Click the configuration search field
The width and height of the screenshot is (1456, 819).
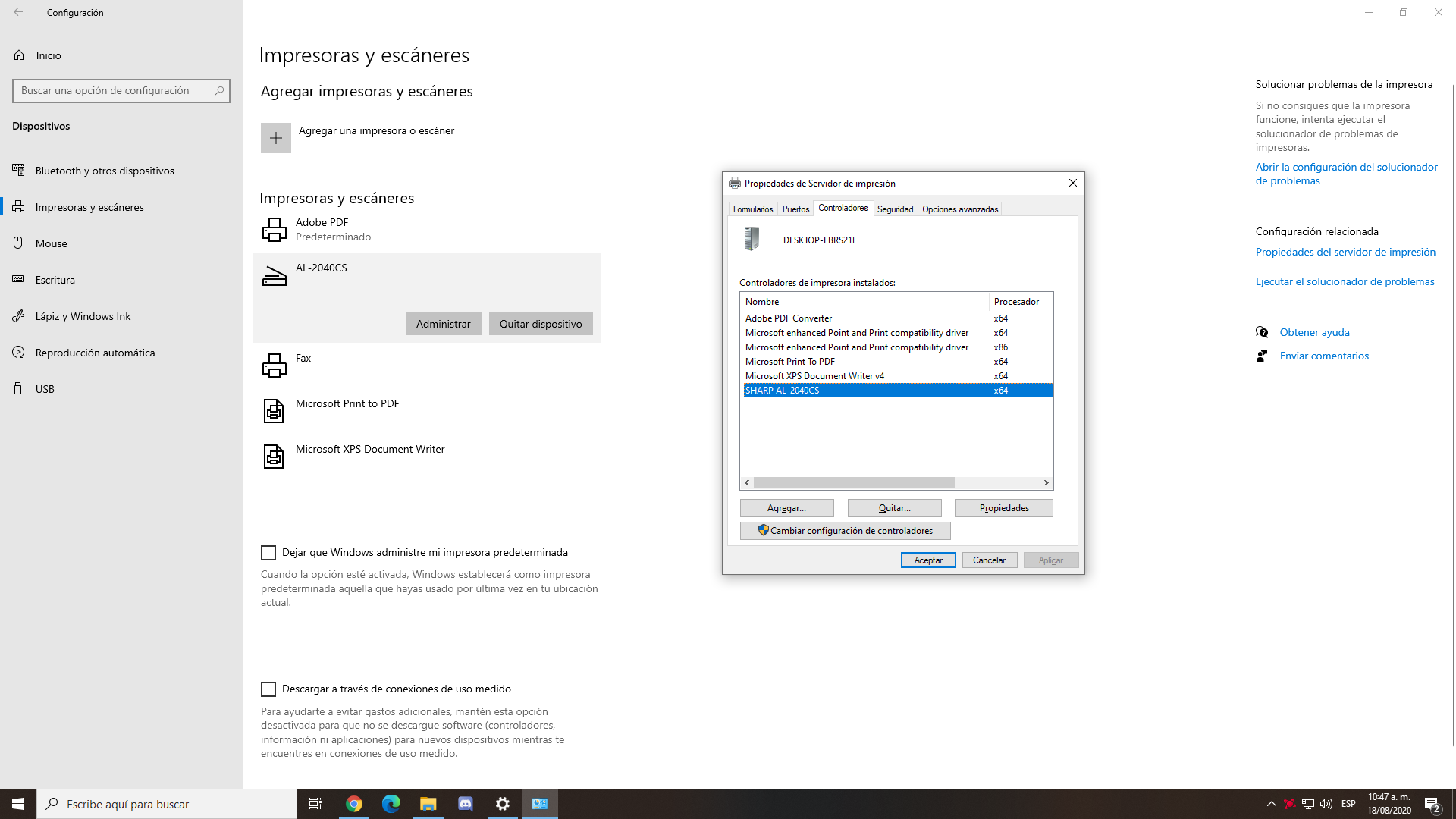tap(114, 91)
